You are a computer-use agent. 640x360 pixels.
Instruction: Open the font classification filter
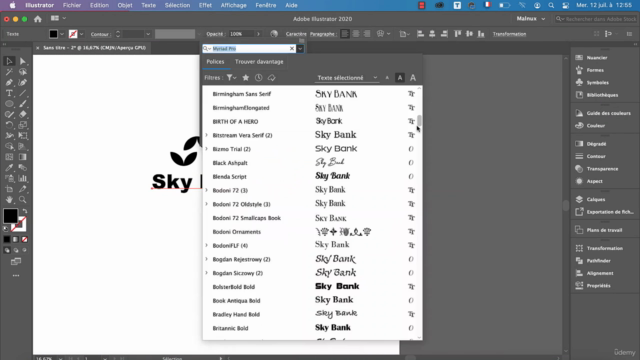pos(231,78)
